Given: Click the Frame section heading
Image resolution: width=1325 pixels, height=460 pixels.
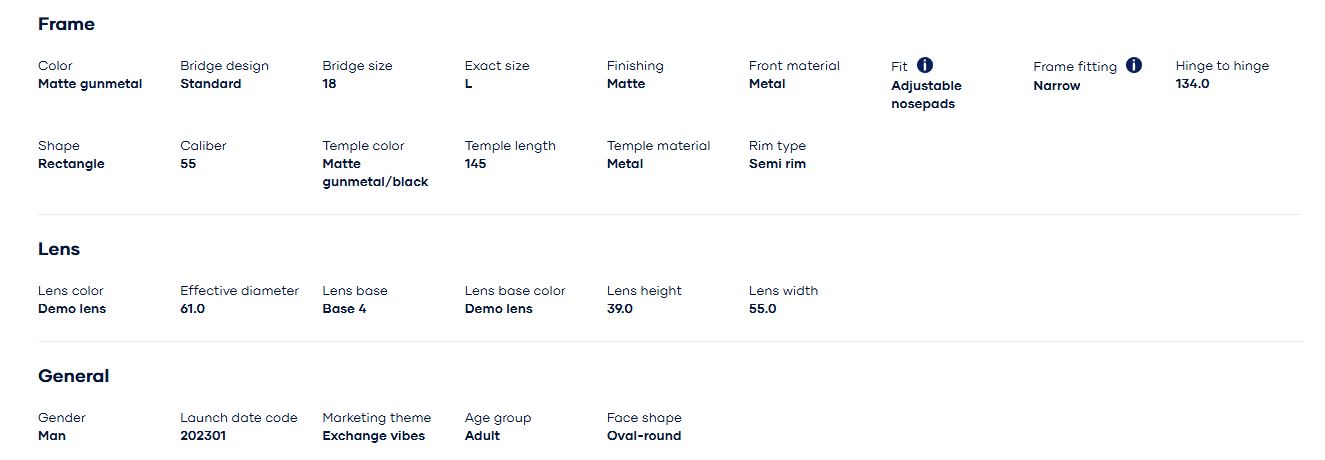Looking at the screenshot, I should pyautogui.click(x=66, y=24).
